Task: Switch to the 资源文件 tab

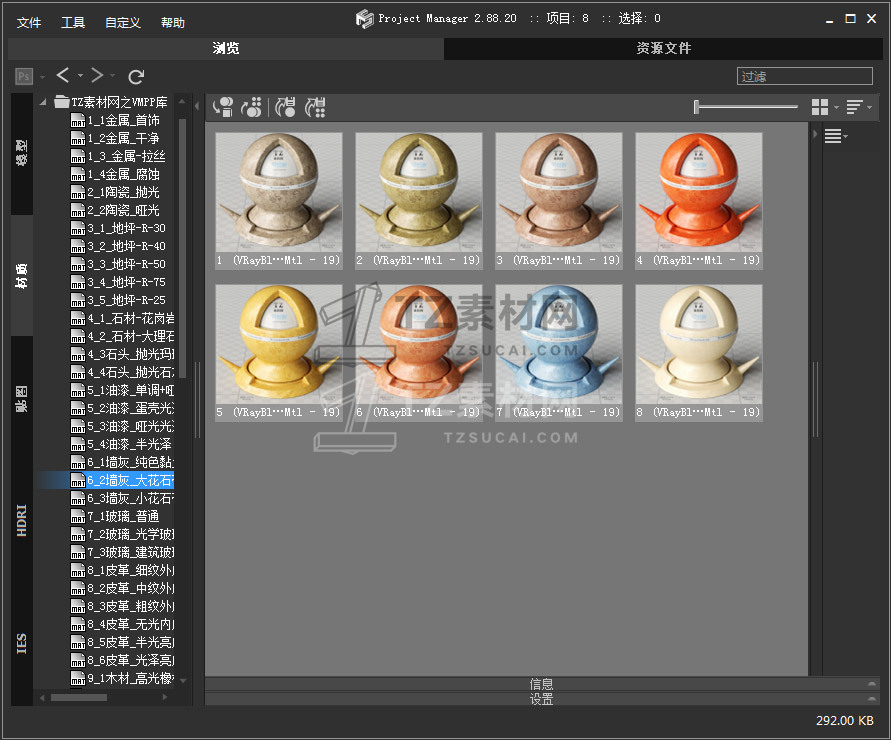Action: tap(663, 48)
